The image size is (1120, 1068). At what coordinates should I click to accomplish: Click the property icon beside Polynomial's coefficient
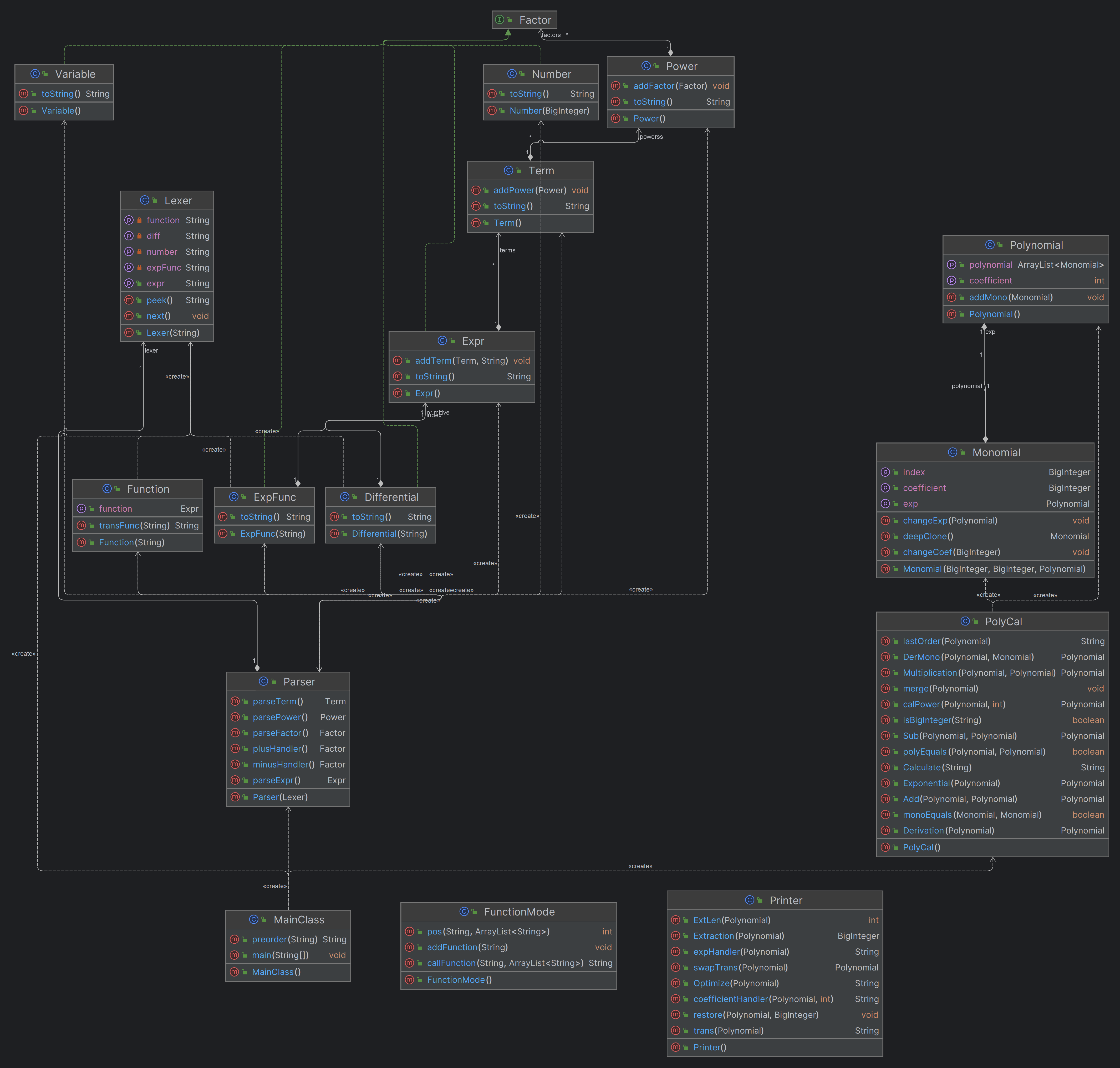pyautogui.click(x=951, y=281)
